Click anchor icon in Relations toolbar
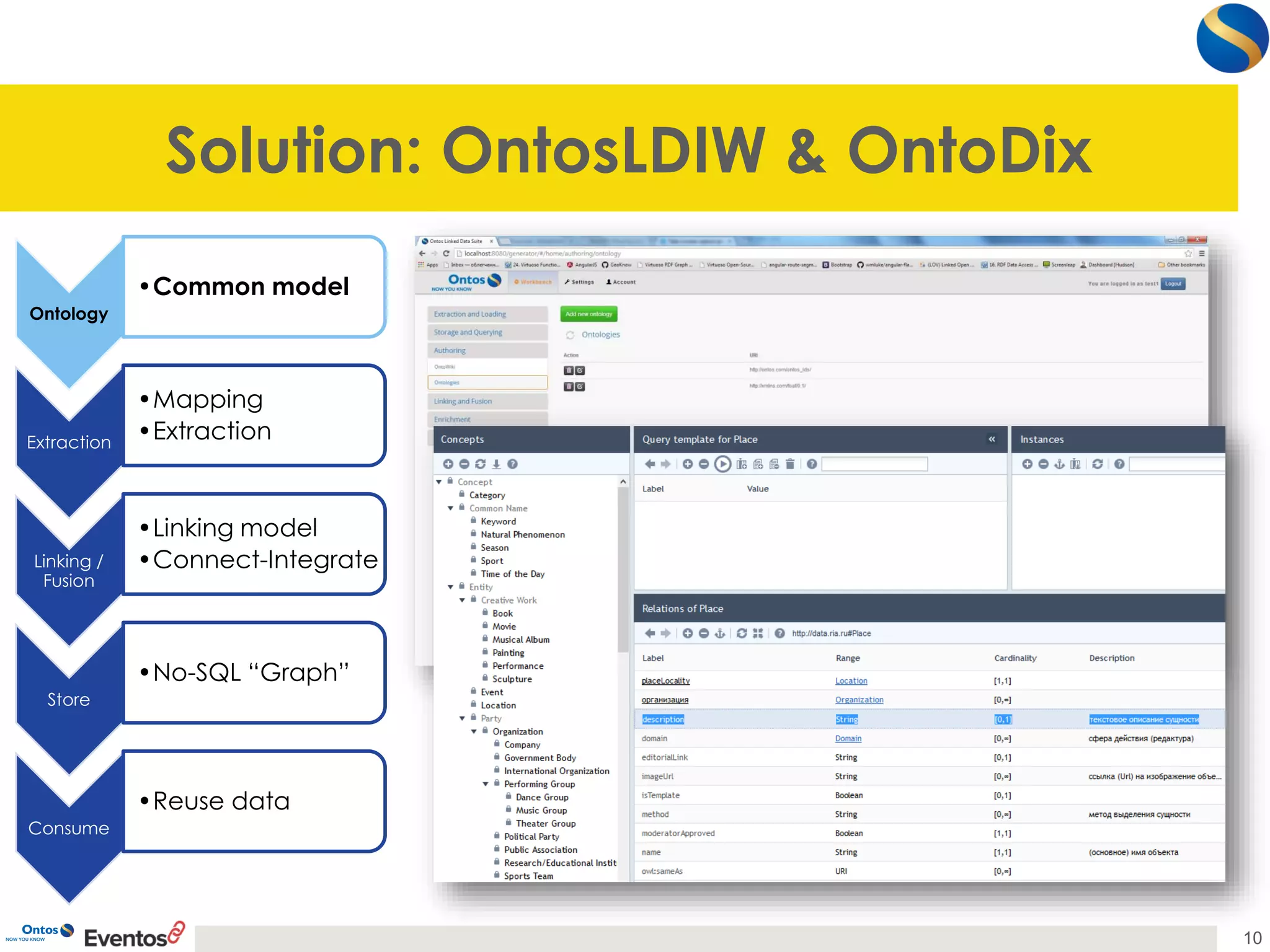 pos(719,633)
